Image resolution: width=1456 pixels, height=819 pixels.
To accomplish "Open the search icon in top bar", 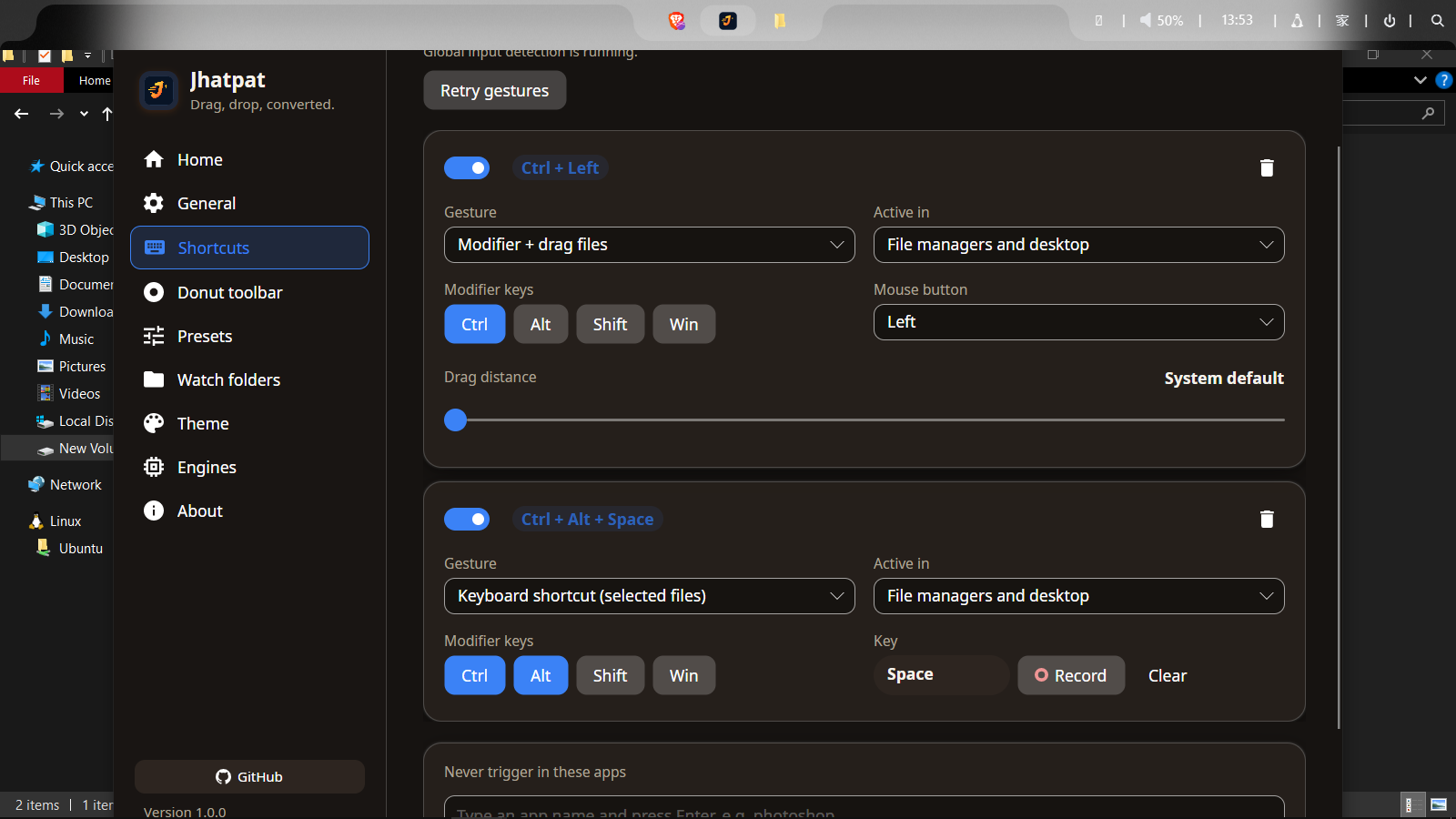I will point(1438,20).
